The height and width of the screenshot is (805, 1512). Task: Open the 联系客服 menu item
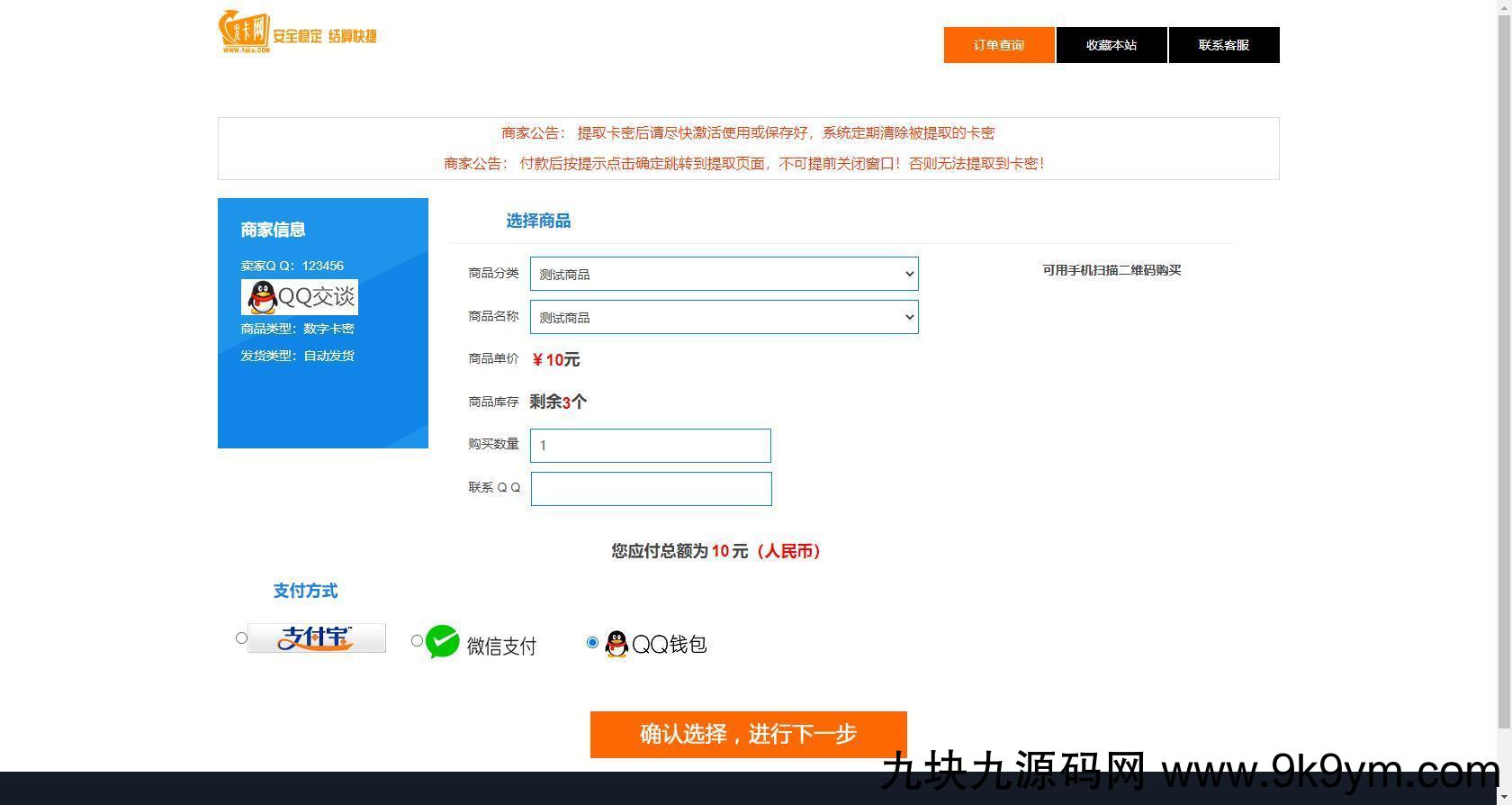coord(1224,45)
